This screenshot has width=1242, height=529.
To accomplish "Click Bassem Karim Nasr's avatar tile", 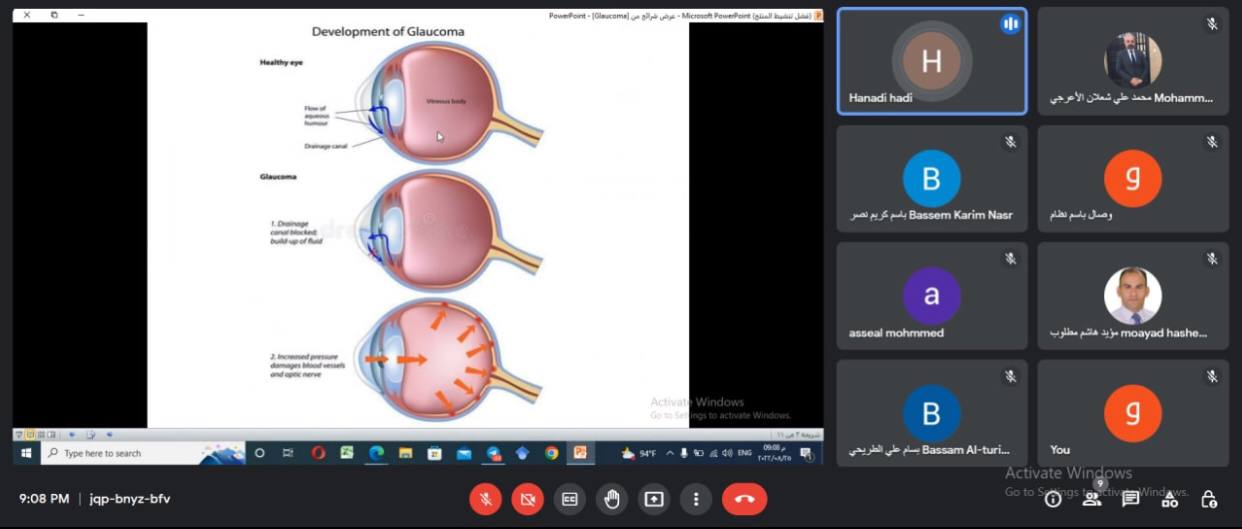I will point(931,179).
